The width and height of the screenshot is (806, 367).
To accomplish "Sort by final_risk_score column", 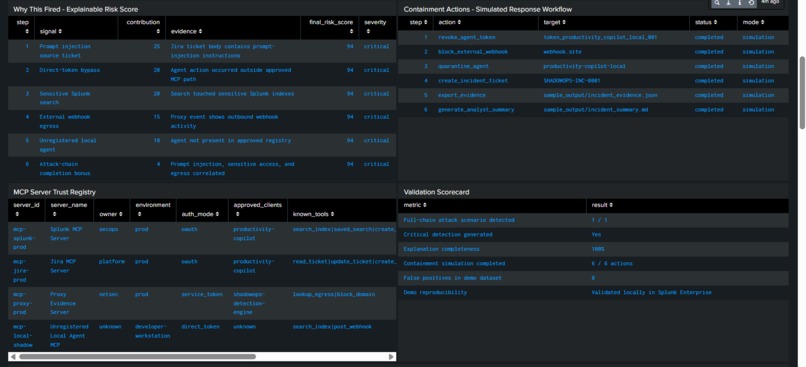I will [x=331, y=27].
